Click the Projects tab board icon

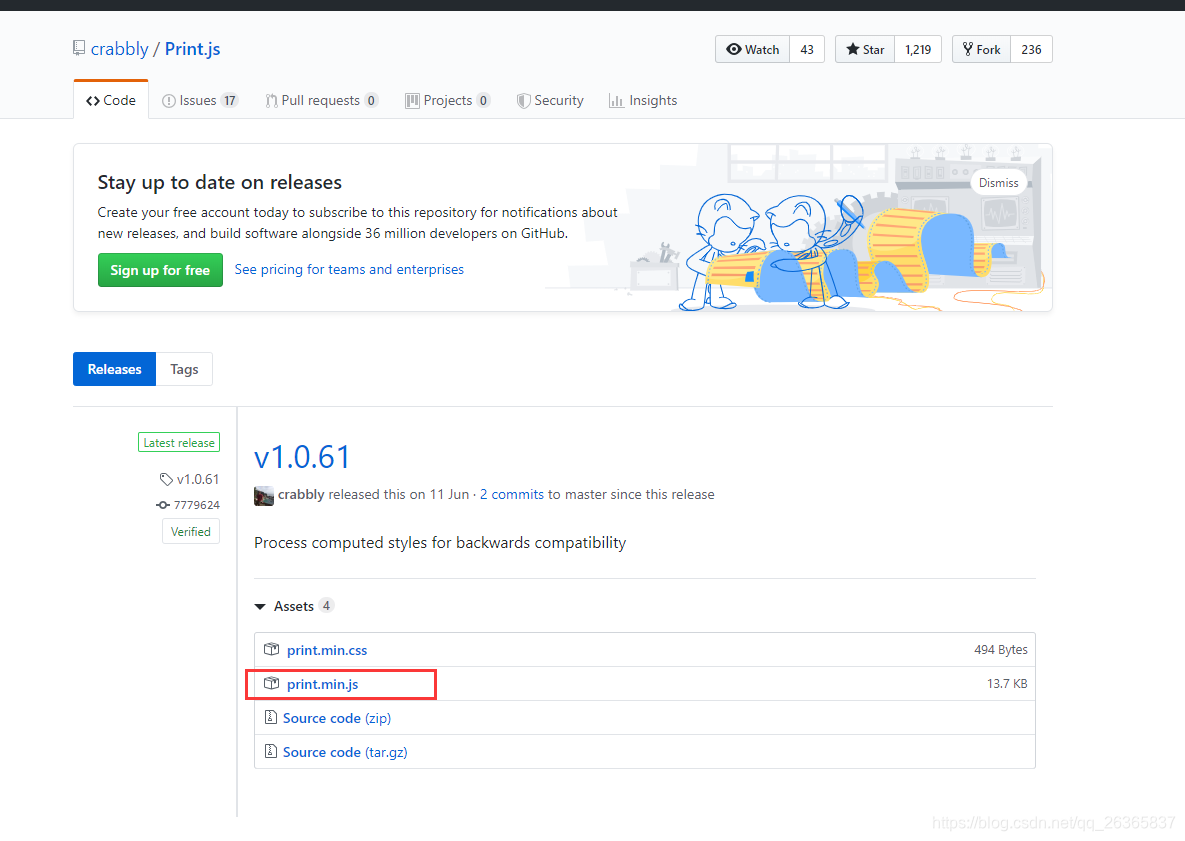click(412, 100)
